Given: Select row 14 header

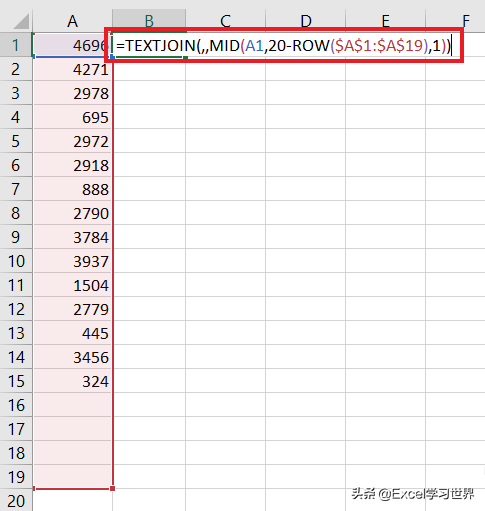Looking at the screenshot, I should pos(16,357).
